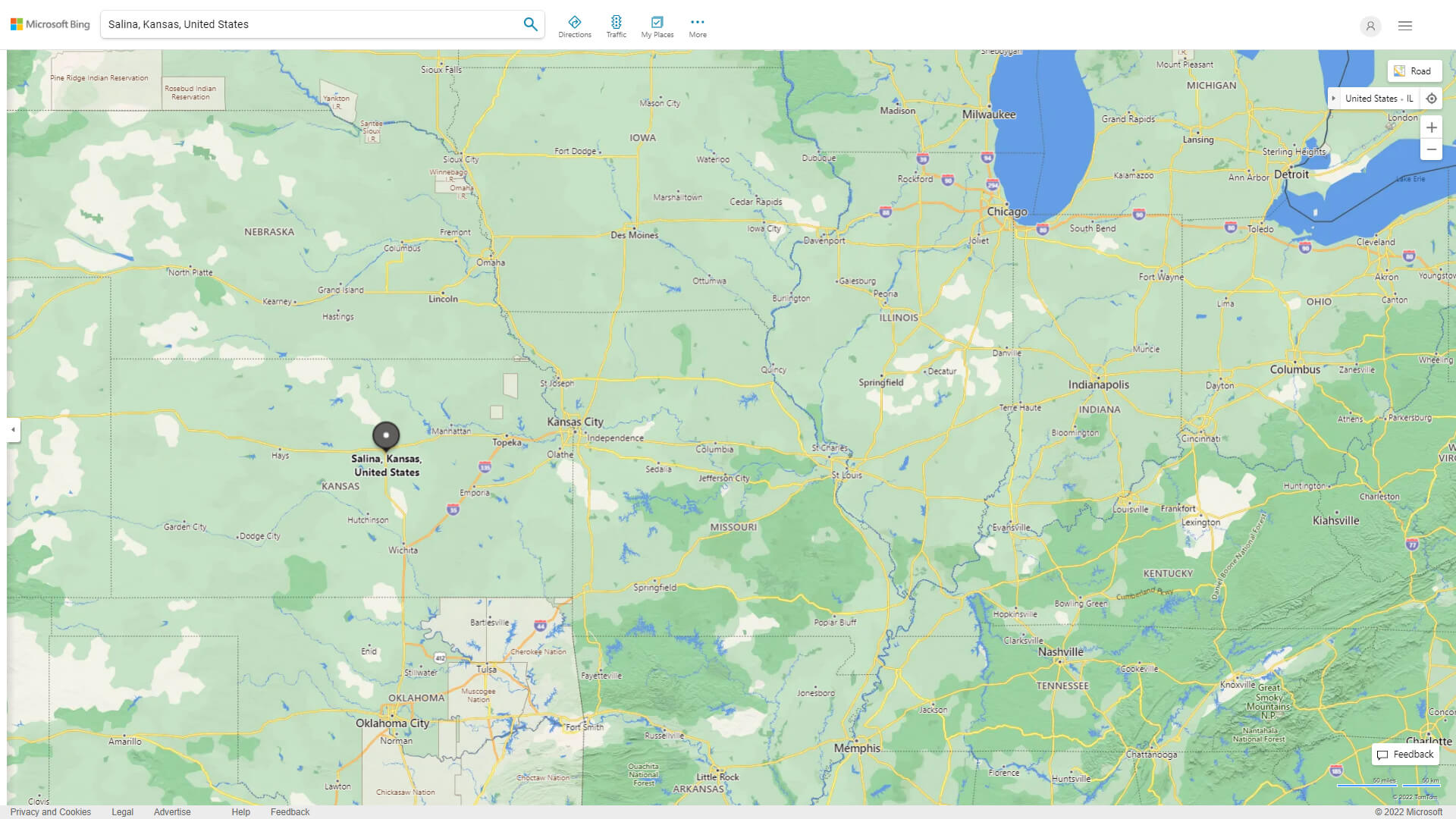
Task: Open My Places
Action: (x=657, y=27)
